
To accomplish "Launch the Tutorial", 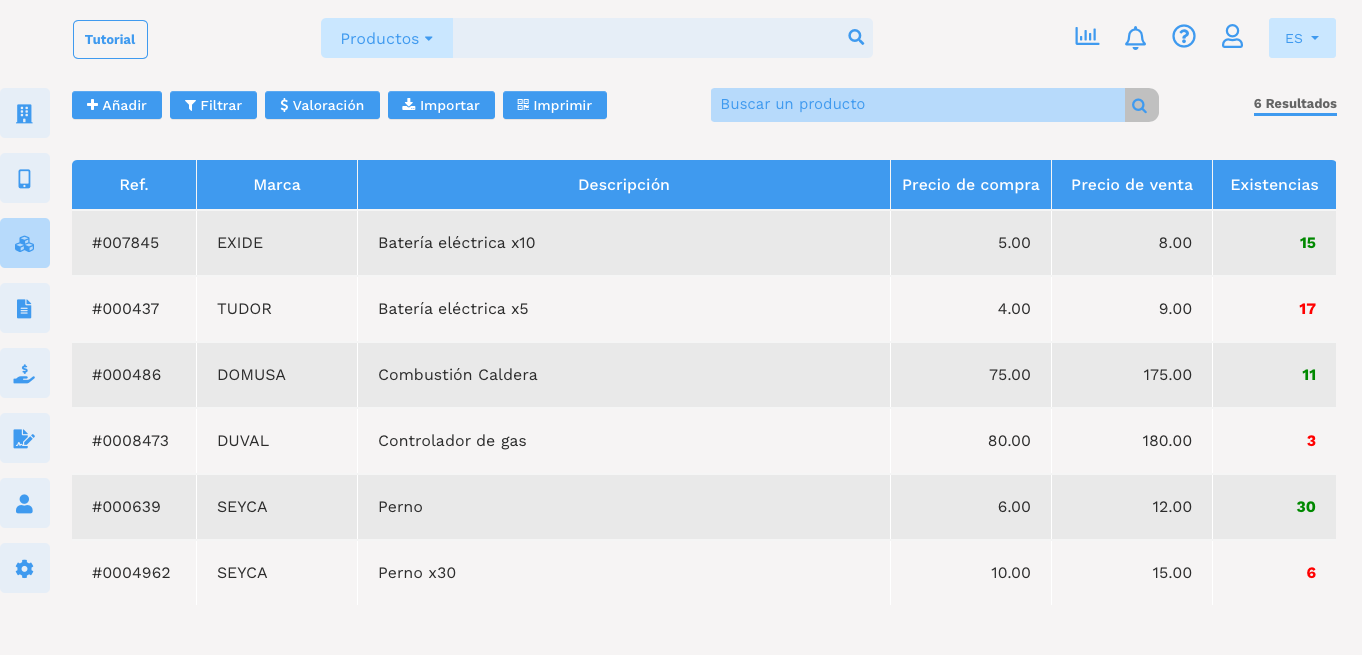I will point(110,39).
